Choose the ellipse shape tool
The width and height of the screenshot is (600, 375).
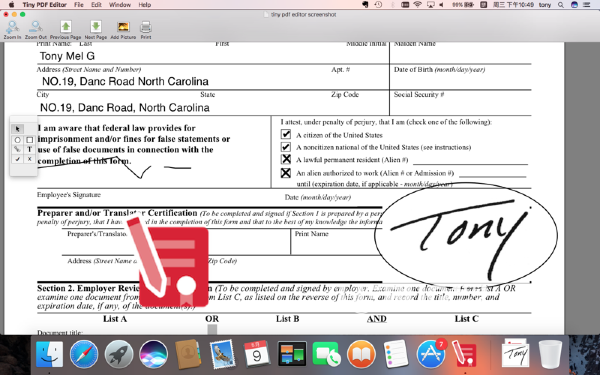click(x=17, y=140)
